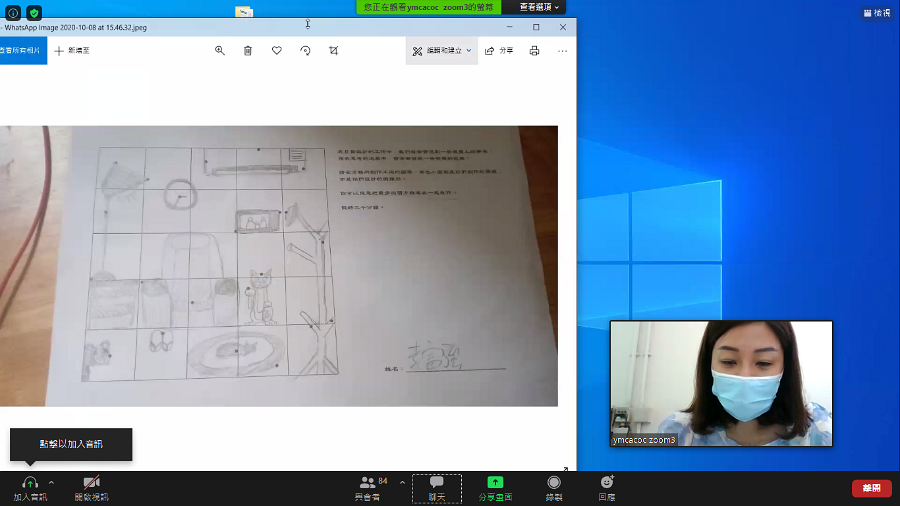Open the three-dot more options menu

point(562,50)
